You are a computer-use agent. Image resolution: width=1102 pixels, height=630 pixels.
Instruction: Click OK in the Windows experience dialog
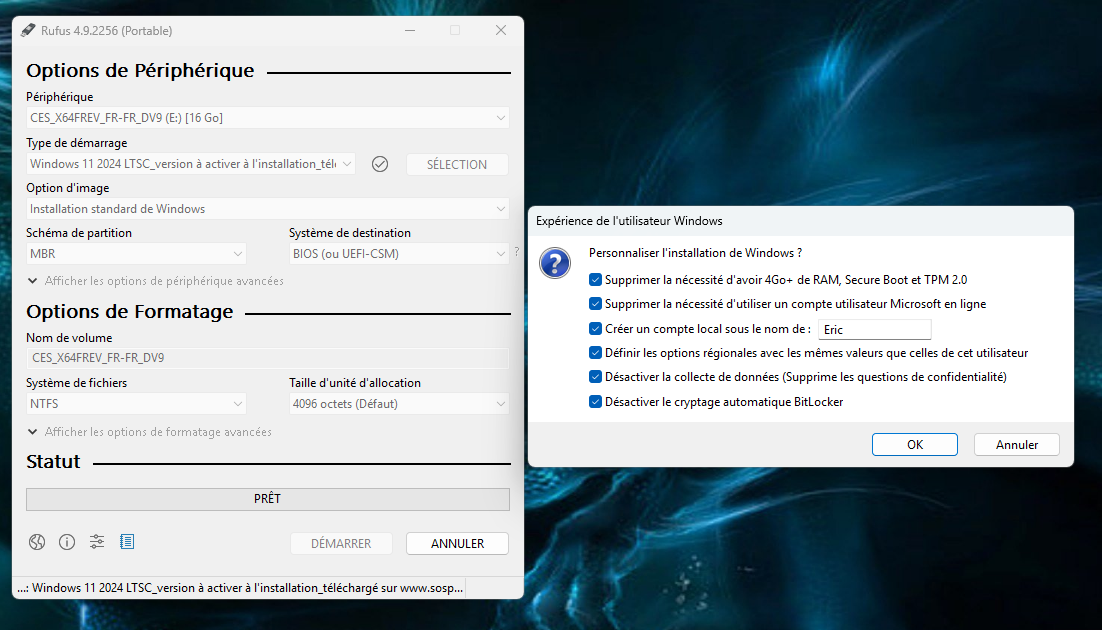point(914,444)
